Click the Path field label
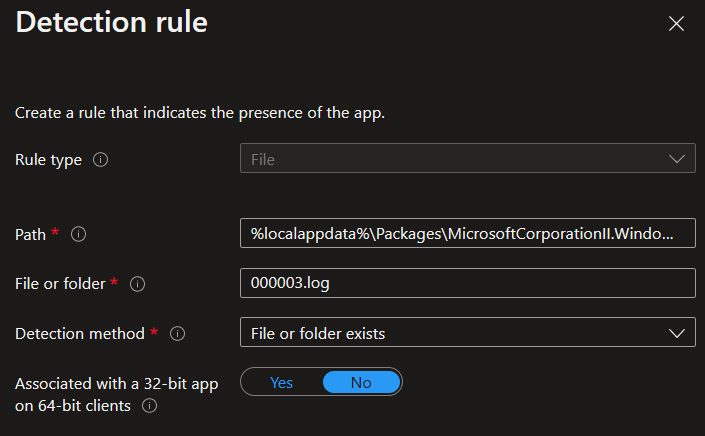Screen dimensions: 705x436 (x=31, y=234)
